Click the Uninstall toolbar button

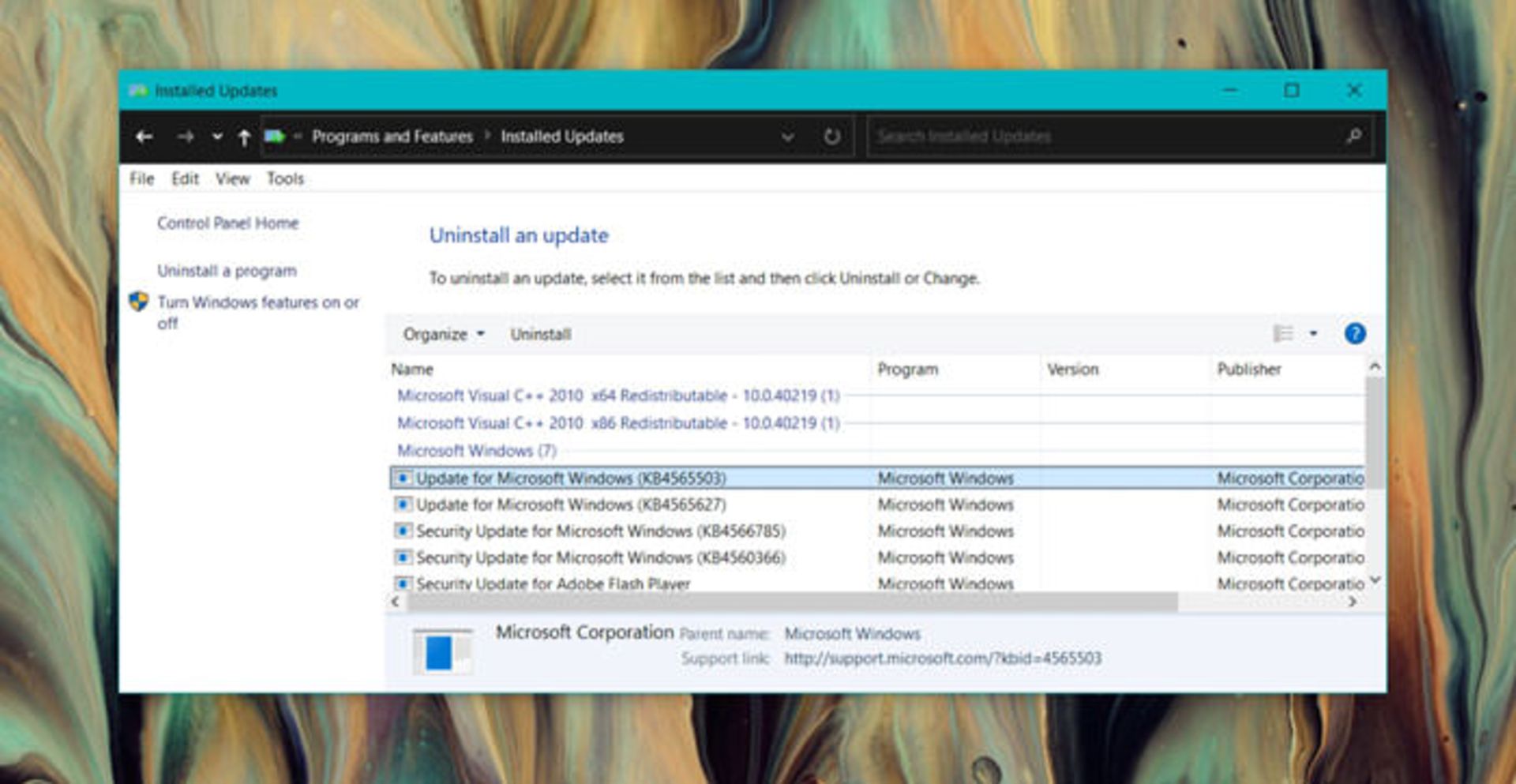tap(540, 334)
